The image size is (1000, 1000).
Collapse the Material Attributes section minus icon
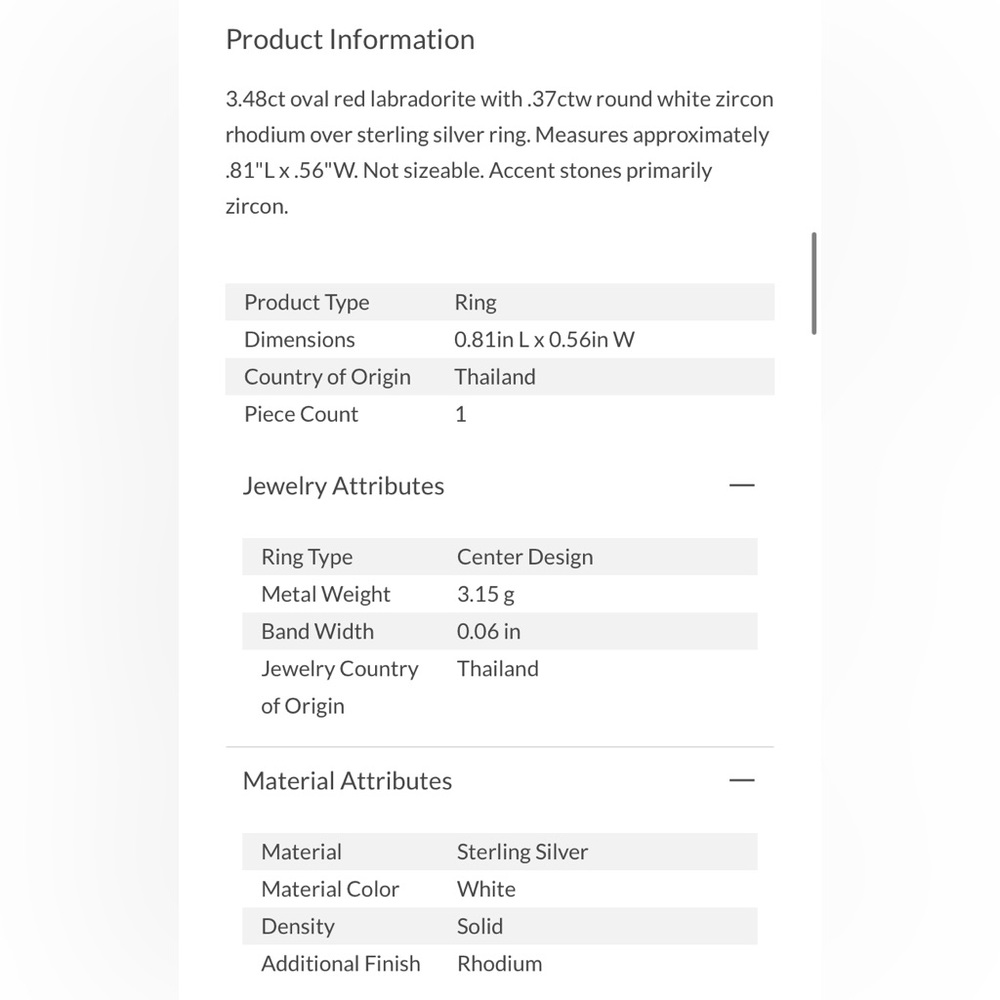click(742, 780)
